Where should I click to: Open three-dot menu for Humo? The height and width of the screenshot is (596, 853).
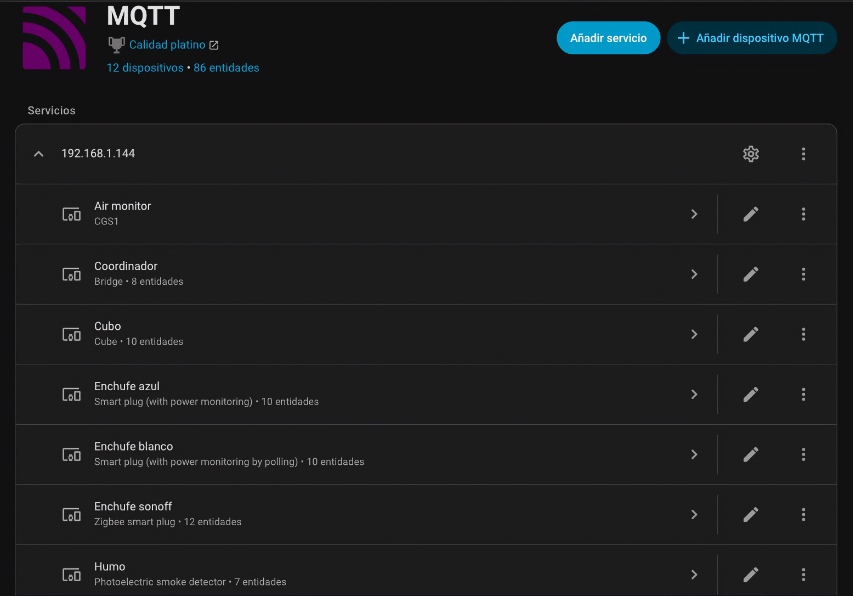[803, 575]
